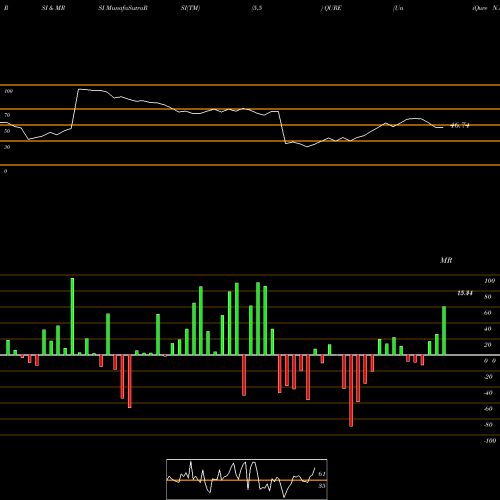This screenshot has width=500, height=500.
Task: Click the 'iQure N.' company name text
Action: 486,8
